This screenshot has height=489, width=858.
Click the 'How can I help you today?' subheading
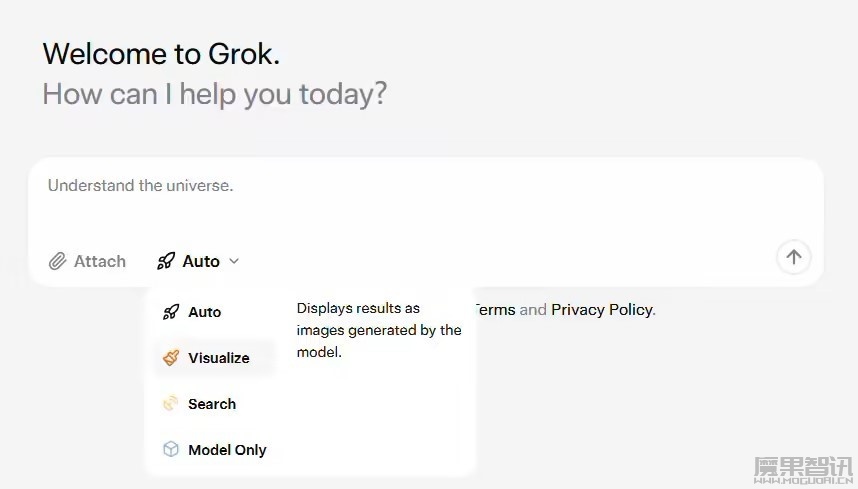point(214,94)
